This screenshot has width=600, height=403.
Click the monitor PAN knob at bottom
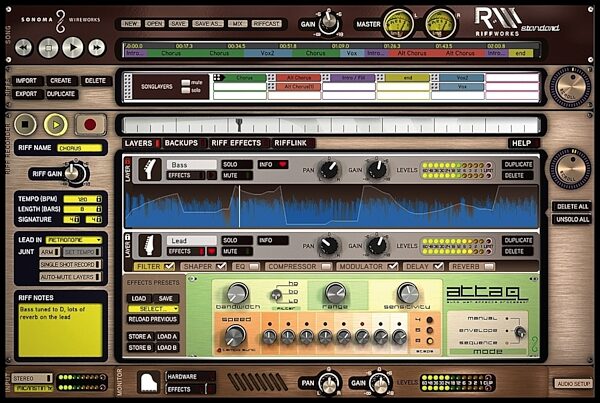[x=328, y=384]
